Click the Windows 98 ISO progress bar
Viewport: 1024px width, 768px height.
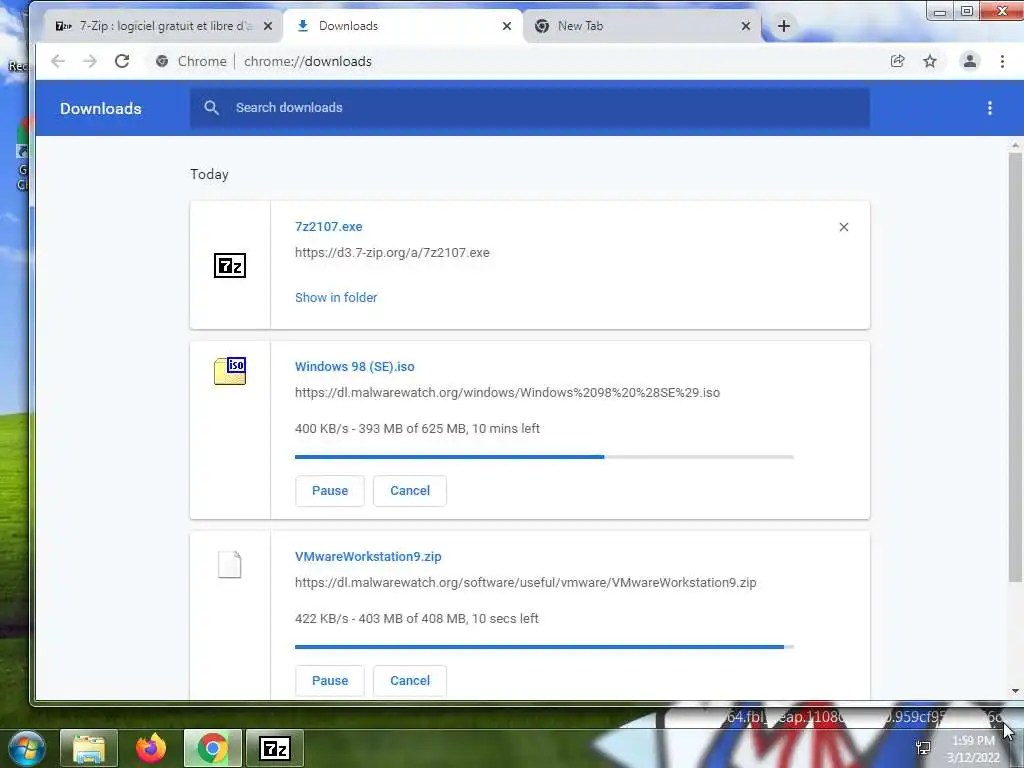click(x=544, y=456)
